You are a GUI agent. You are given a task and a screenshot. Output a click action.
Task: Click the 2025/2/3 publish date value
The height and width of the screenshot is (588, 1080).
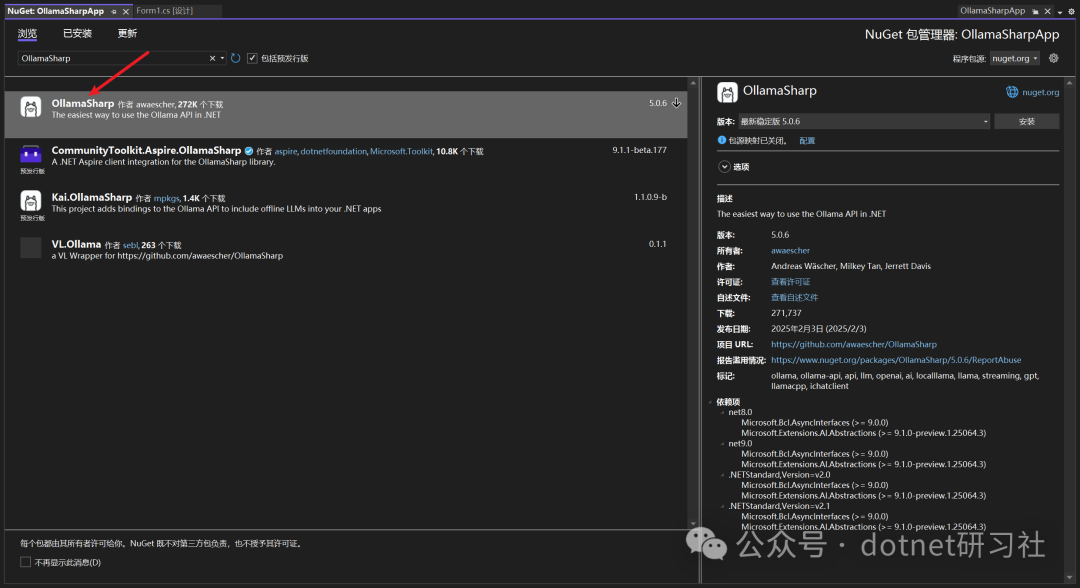[818, 329]
